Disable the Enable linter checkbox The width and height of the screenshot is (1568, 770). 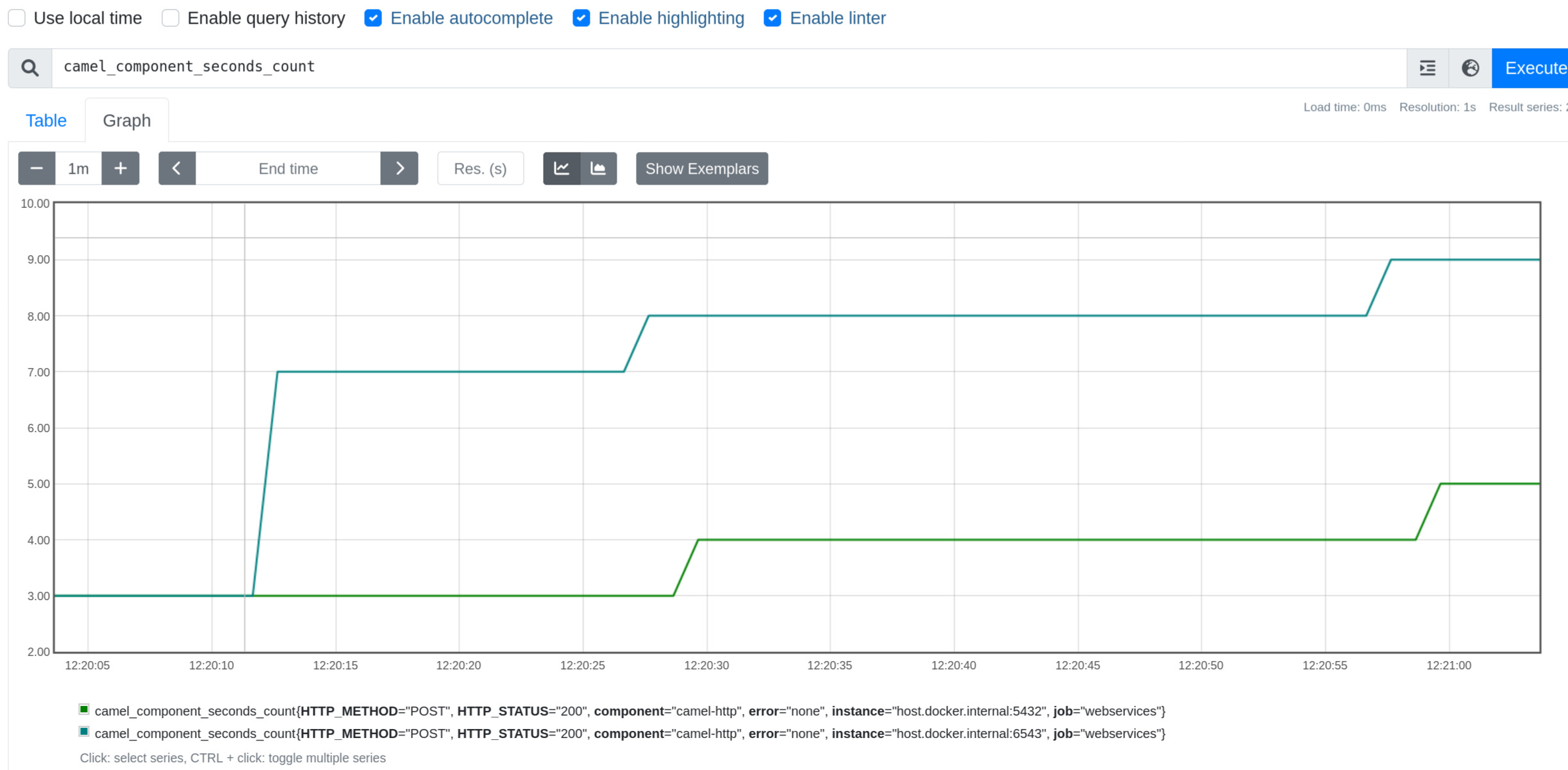[x=772, y=18]
